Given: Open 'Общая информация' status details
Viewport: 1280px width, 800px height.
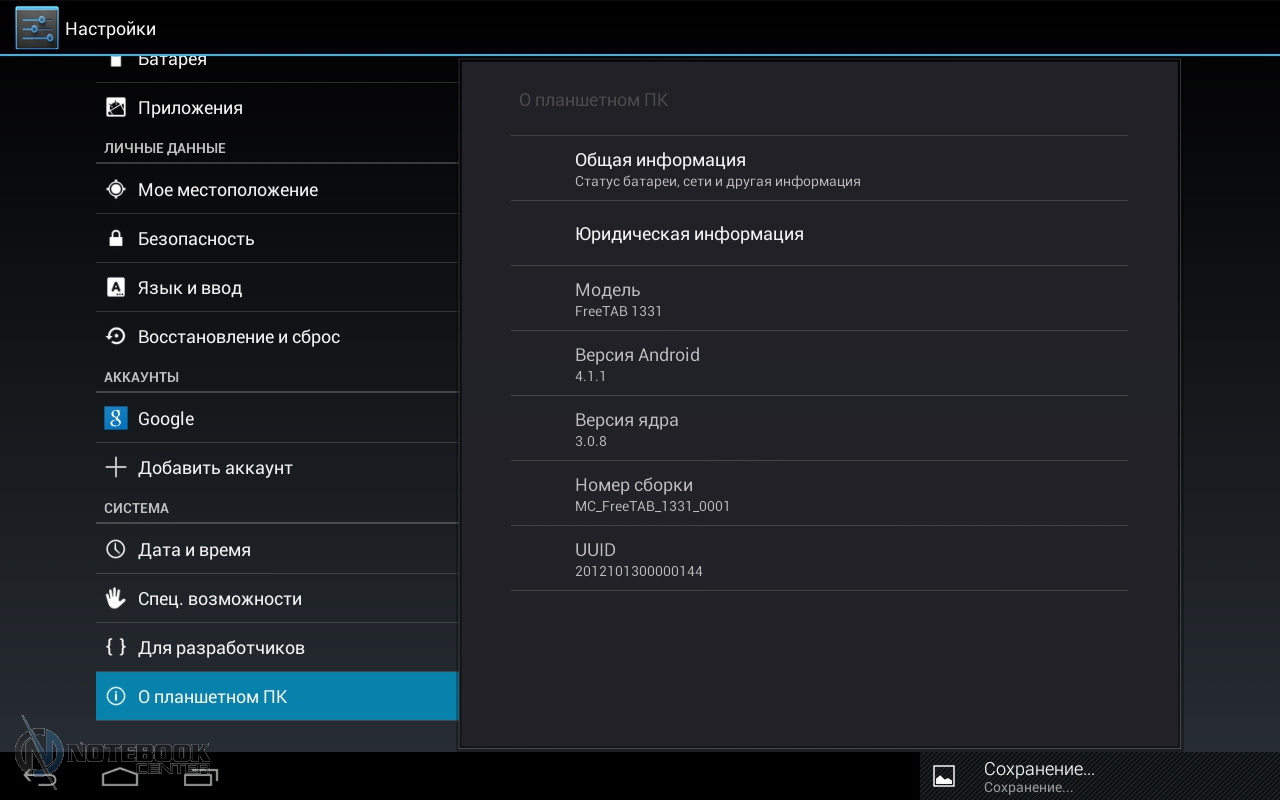Looking at the screenshot, I should [818, 169].
